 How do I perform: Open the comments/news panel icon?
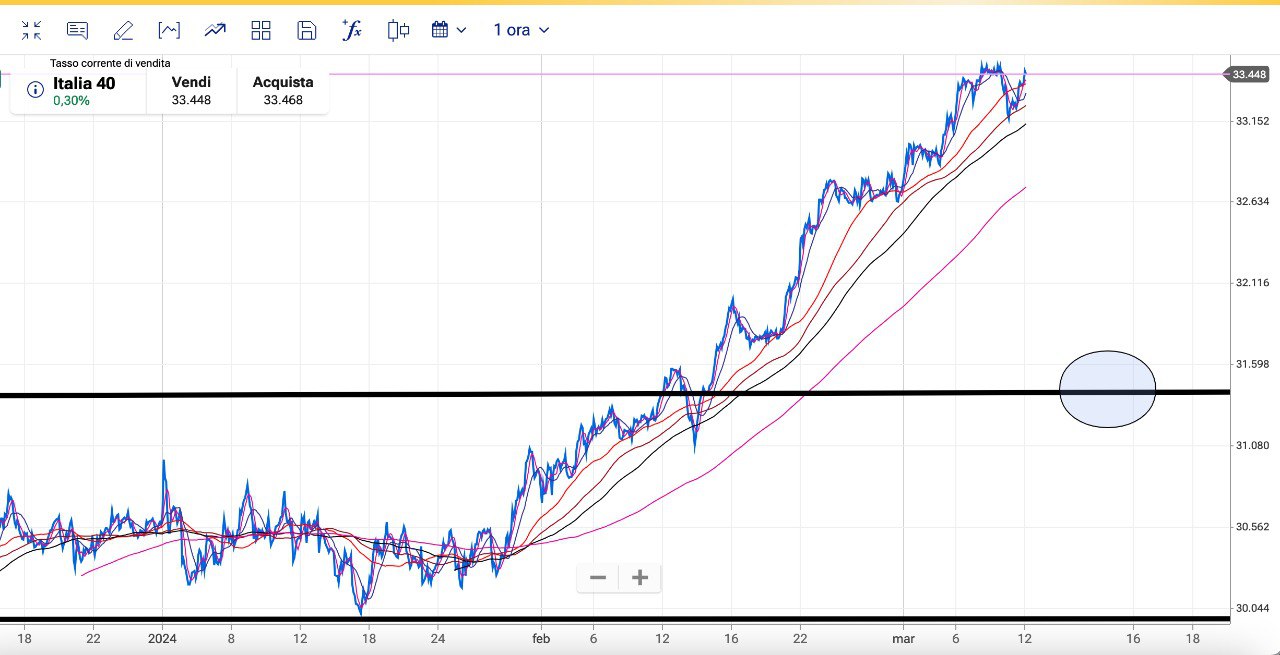tap(77, 30)
